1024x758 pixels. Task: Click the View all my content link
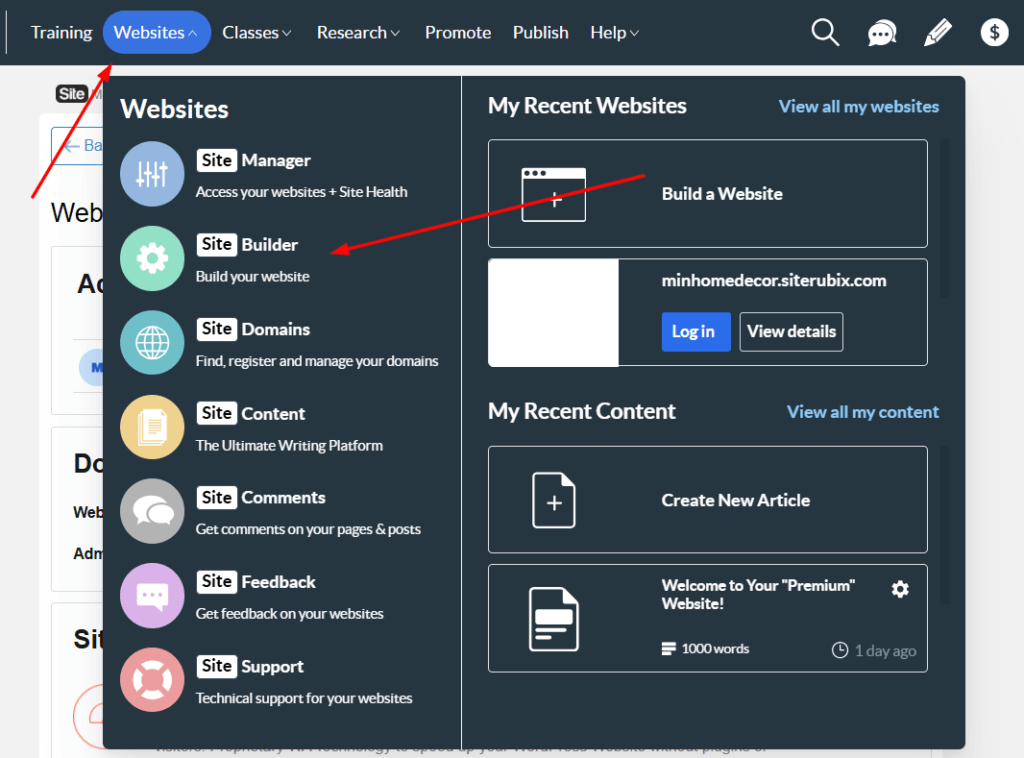point(863,412)
